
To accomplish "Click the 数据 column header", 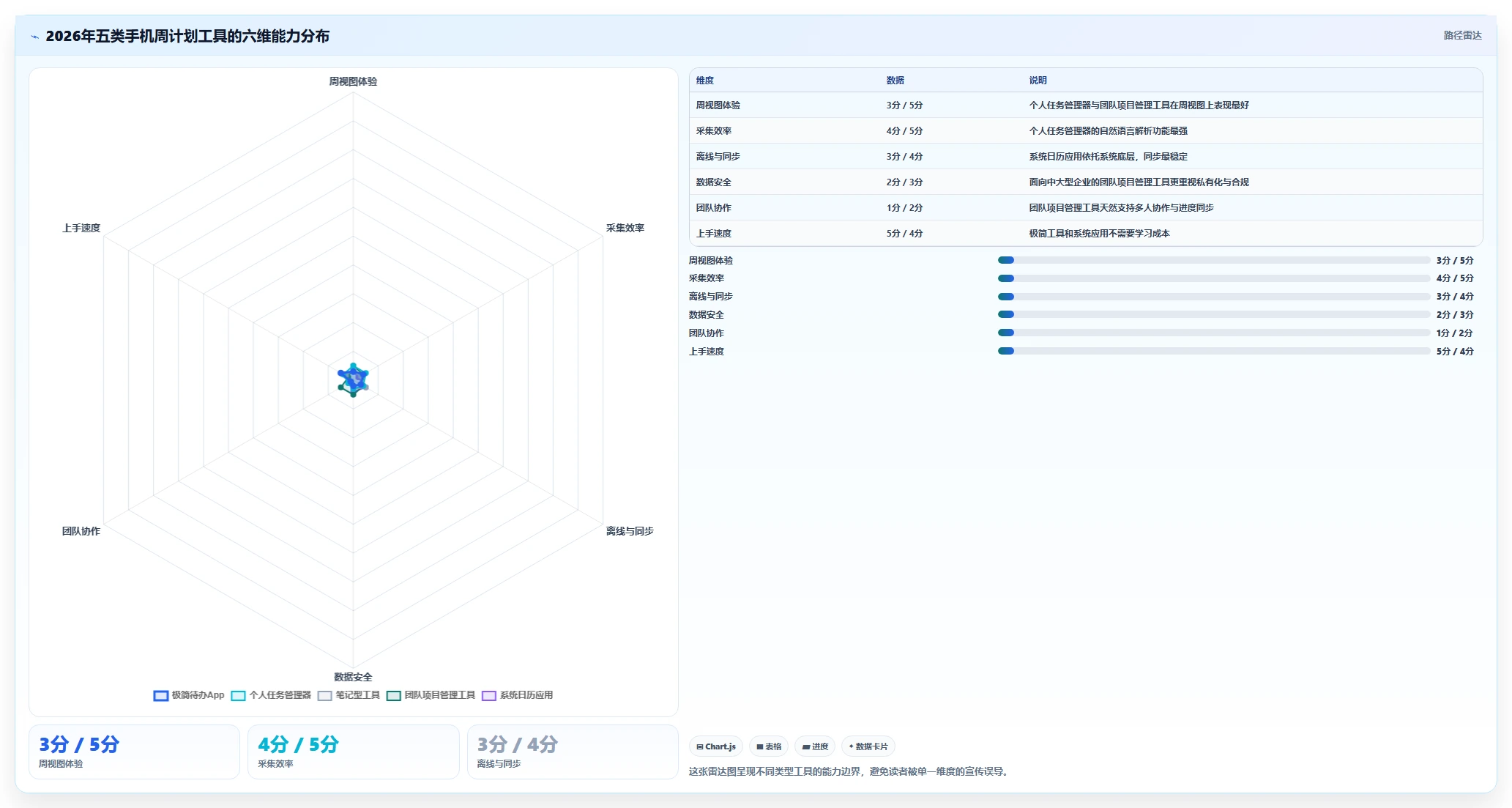I will (895, 81).
